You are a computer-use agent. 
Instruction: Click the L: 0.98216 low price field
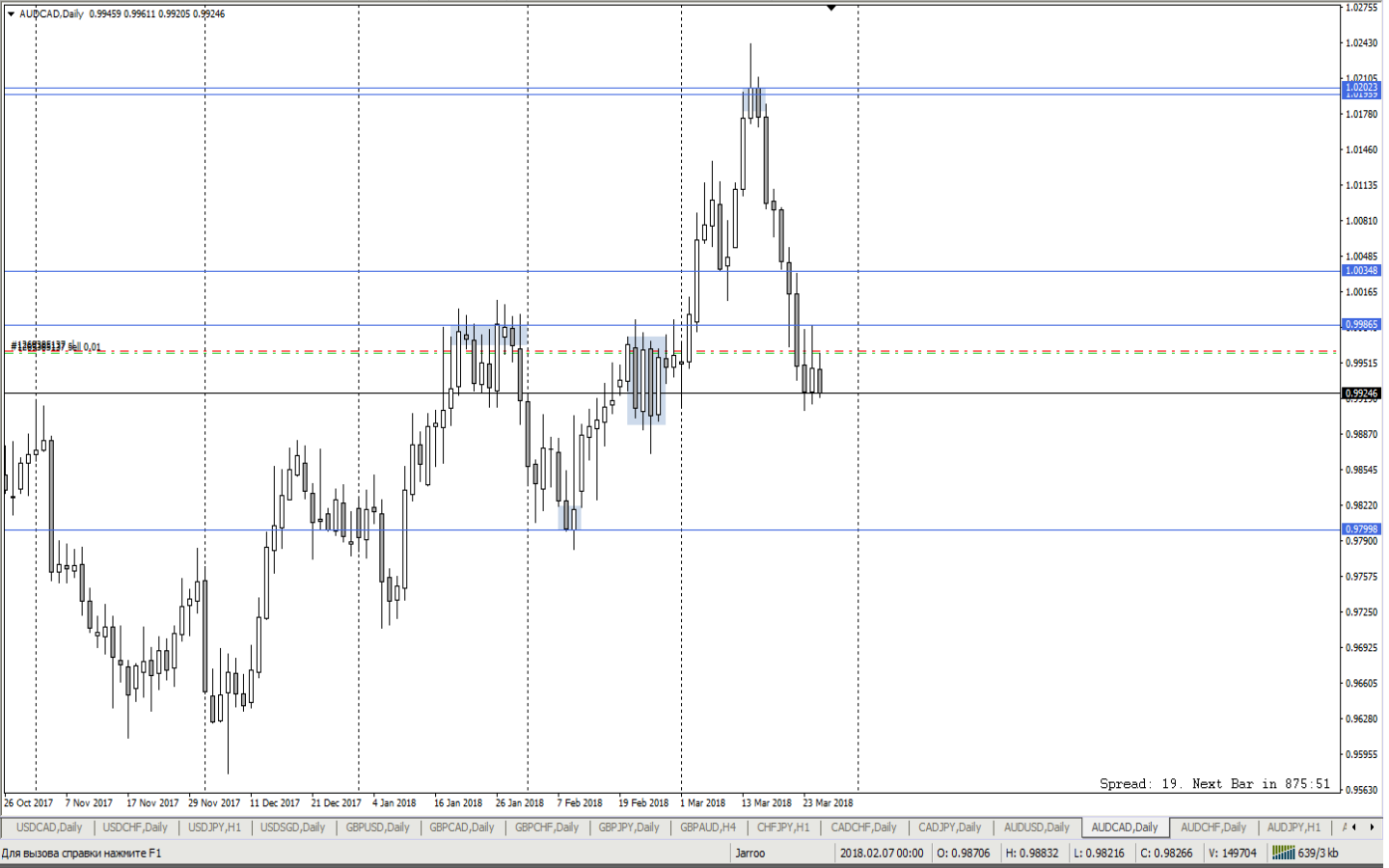[1099, 853]
